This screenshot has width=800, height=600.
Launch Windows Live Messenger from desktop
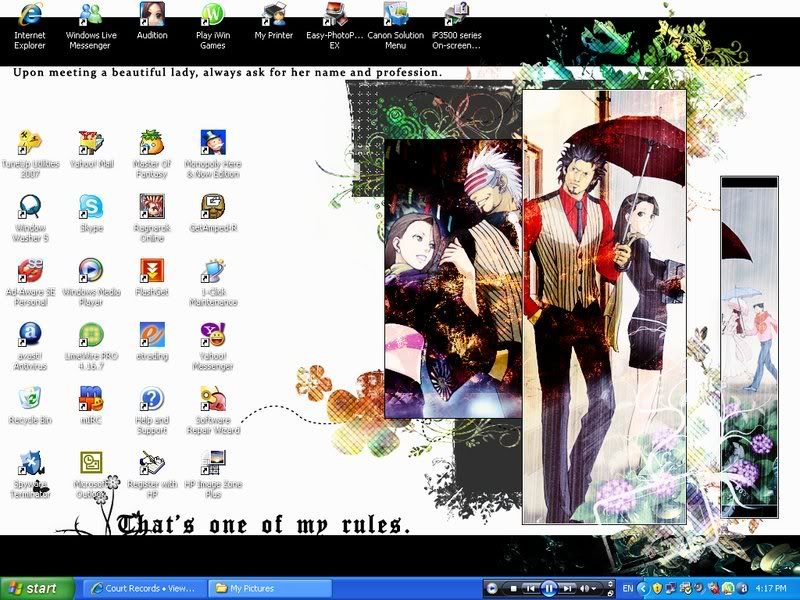[x=91, y=26]
